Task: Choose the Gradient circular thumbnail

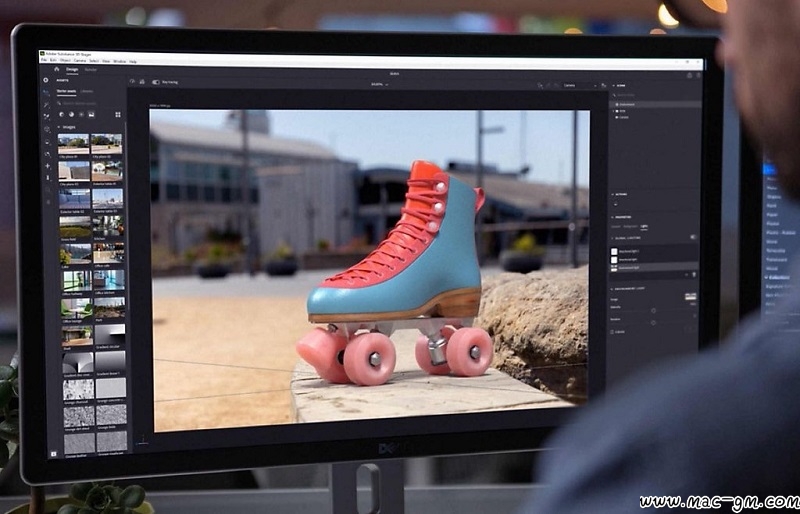Action: [110, 335]
